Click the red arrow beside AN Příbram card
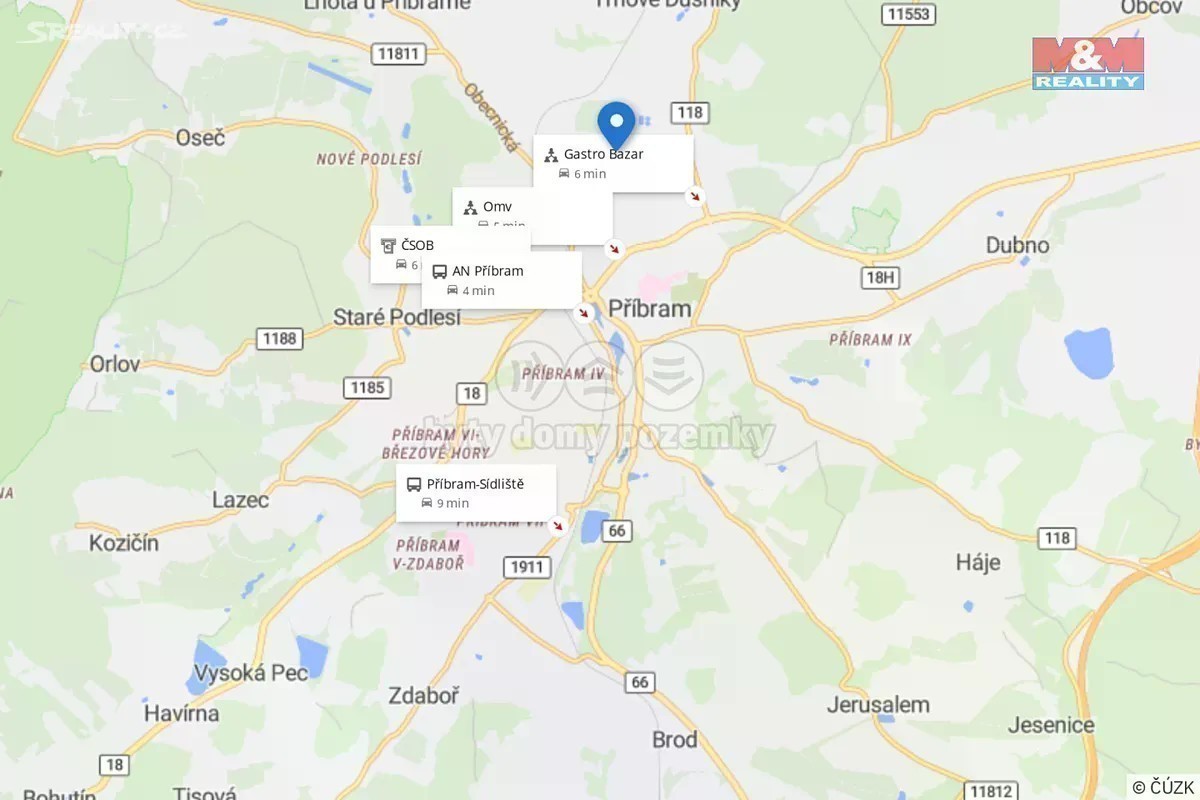The width and height of the screenshot is (1200, 800). click(x=583, y=313)
